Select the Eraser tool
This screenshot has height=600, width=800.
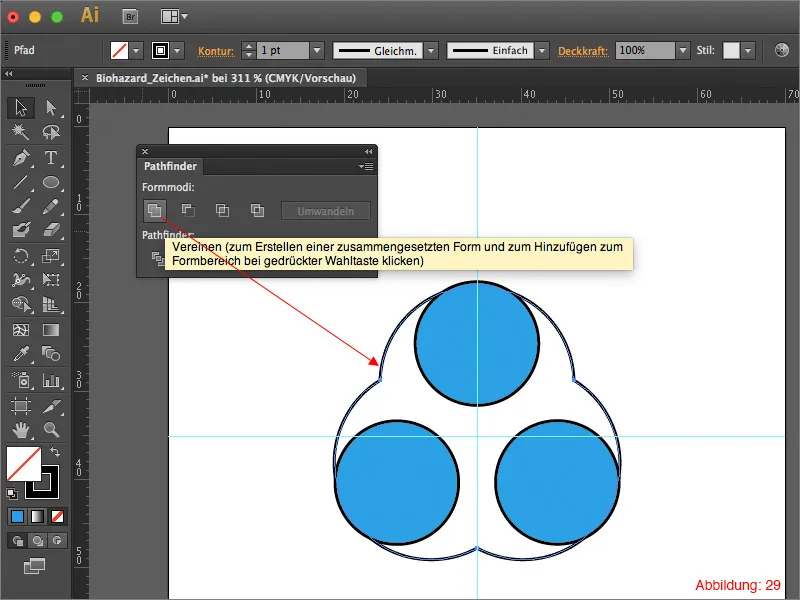(51, 230)
